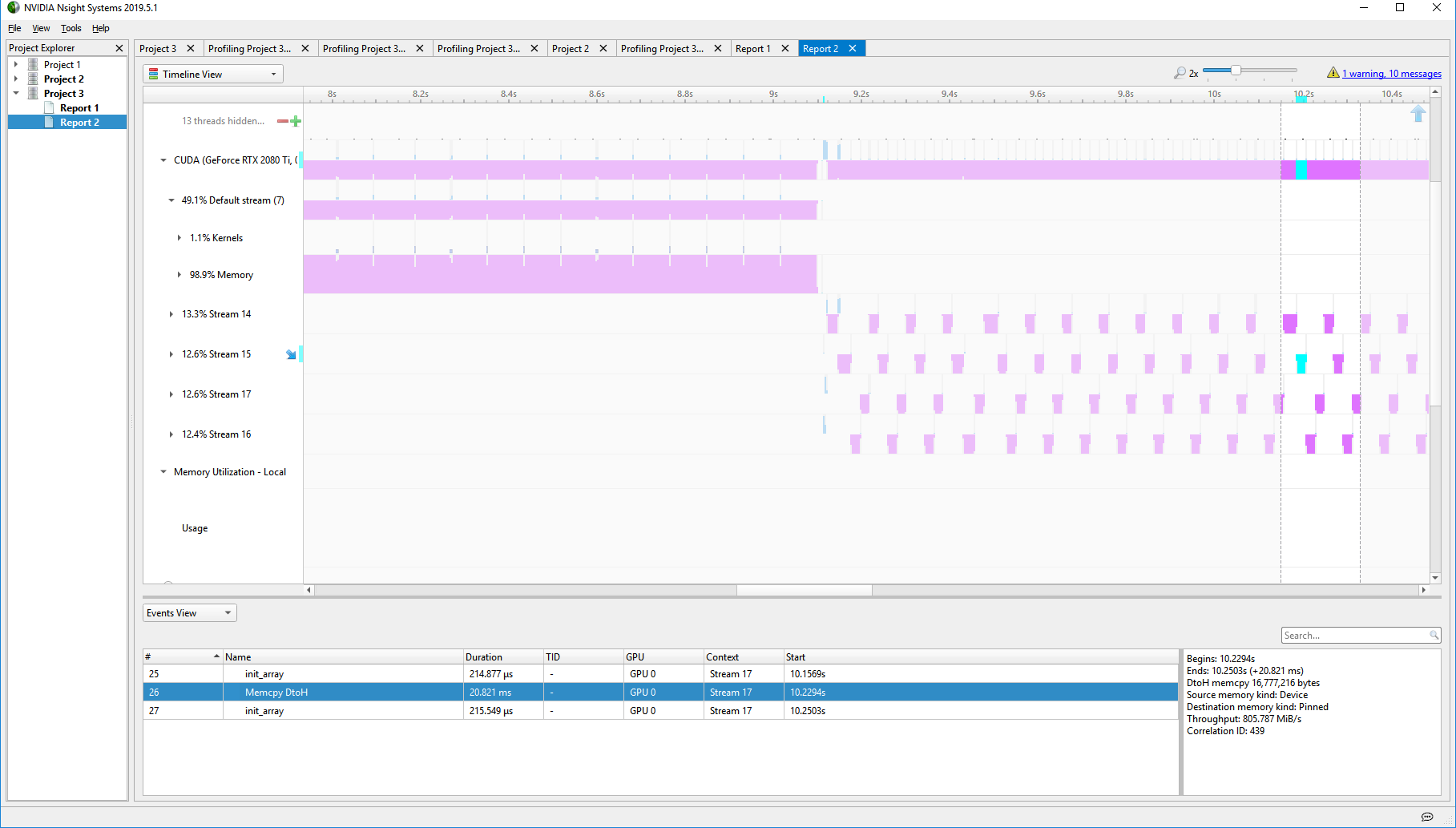
Task: Expand the Stream 17 row
Action: click(171, 394)
